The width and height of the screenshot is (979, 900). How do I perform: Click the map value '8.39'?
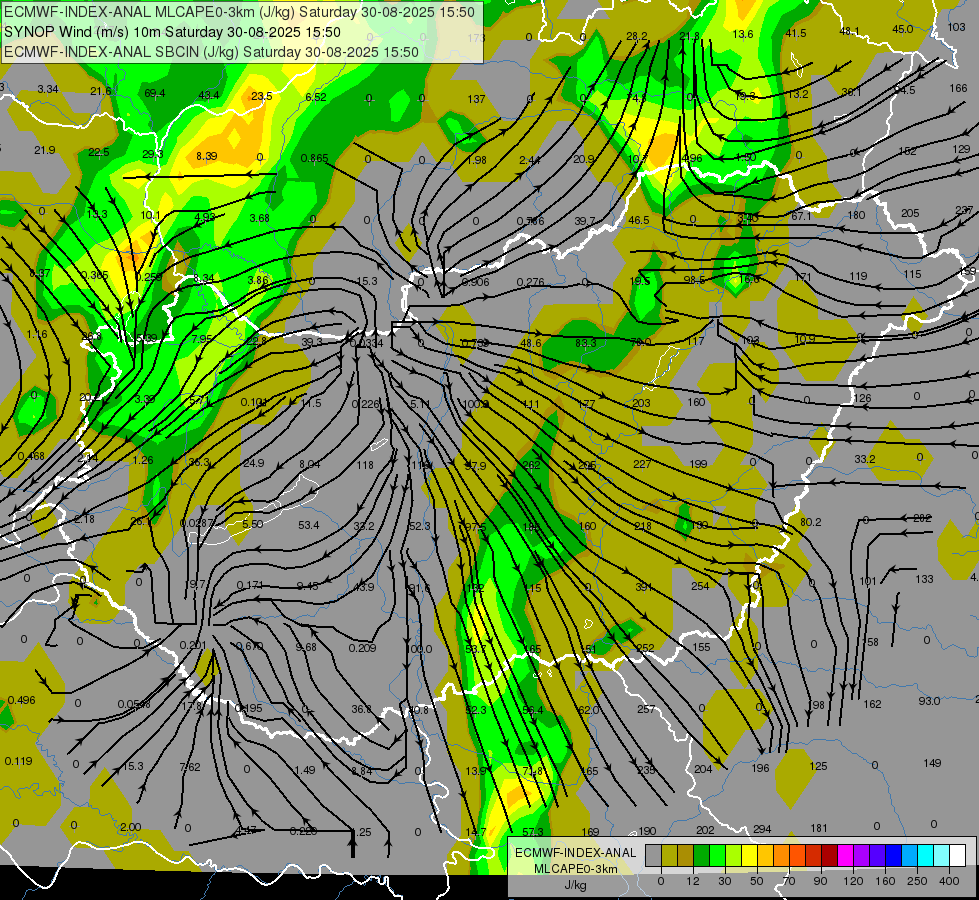click(x=207, y=156)
